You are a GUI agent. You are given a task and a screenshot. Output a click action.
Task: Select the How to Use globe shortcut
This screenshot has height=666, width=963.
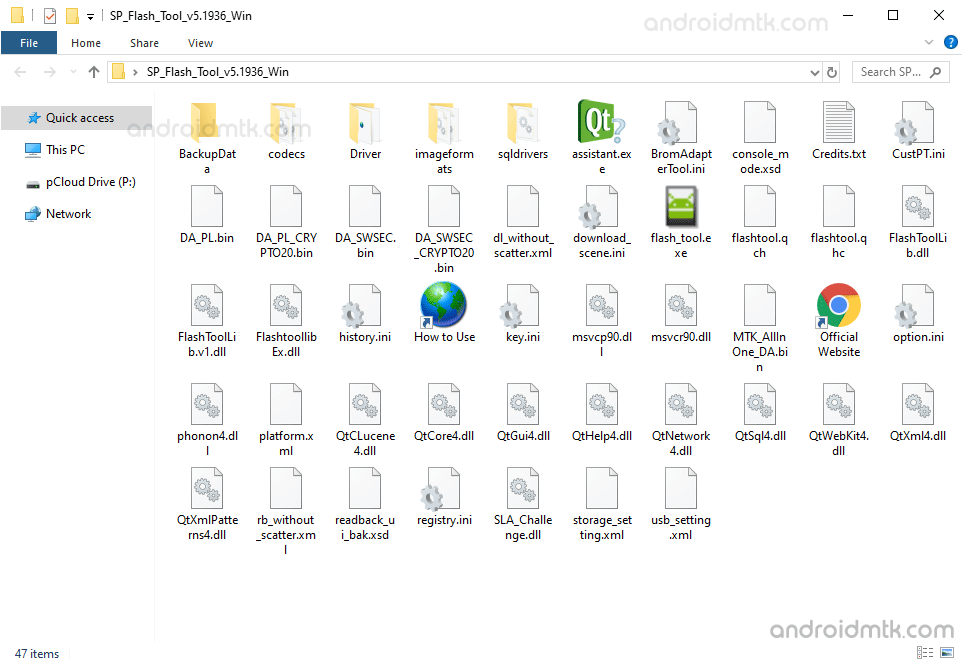coord(443,305)
